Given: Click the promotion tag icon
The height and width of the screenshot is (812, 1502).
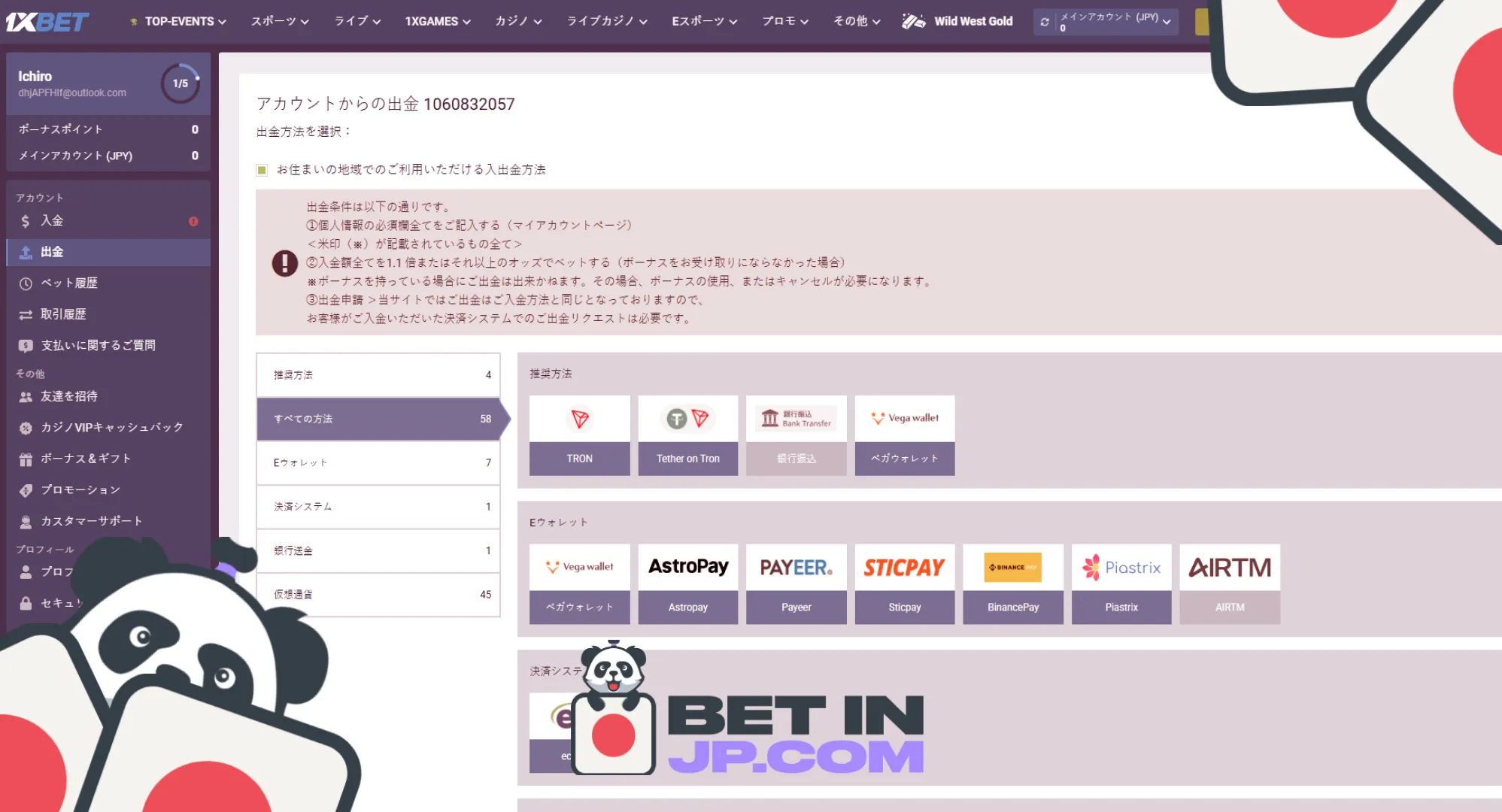Looking at the screenshot, I should [26, 490].
